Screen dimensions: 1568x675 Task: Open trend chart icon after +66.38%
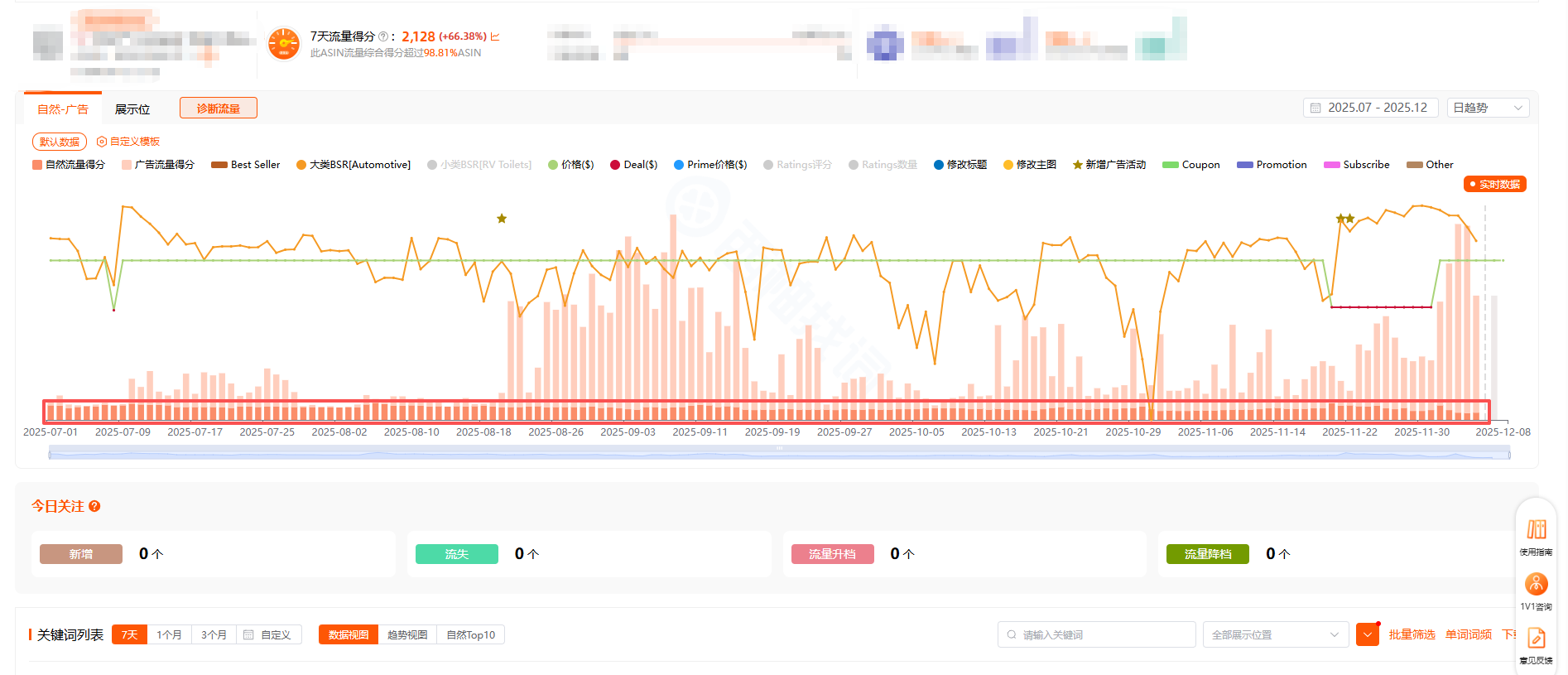495,36
